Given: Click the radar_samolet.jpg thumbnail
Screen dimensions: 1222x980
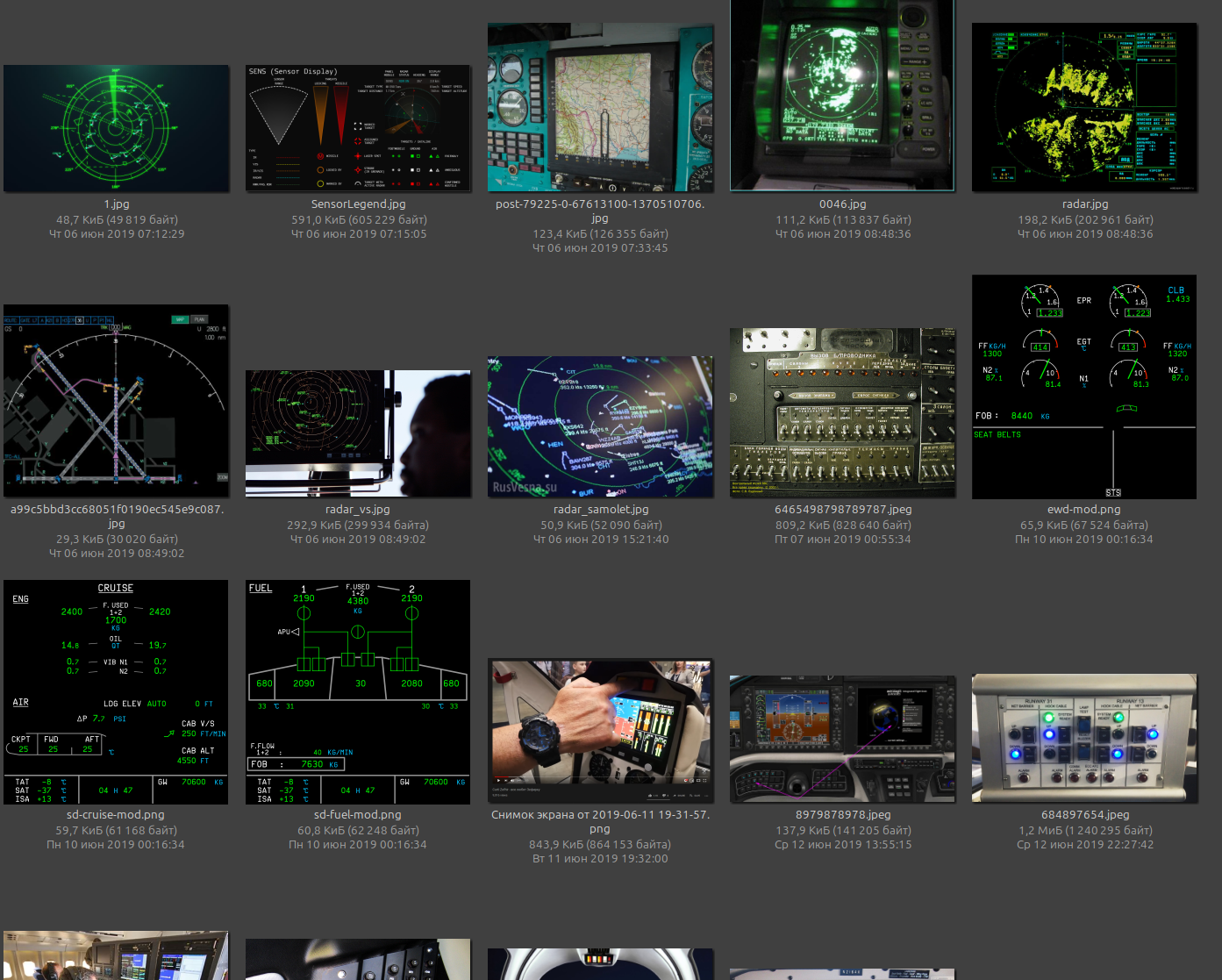Looking at the screenshot, I should point(600,426).
